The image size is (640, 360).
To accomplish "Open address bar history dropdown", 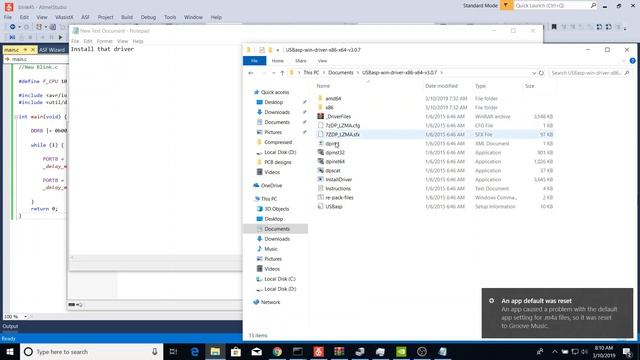I will pos(534,73).
